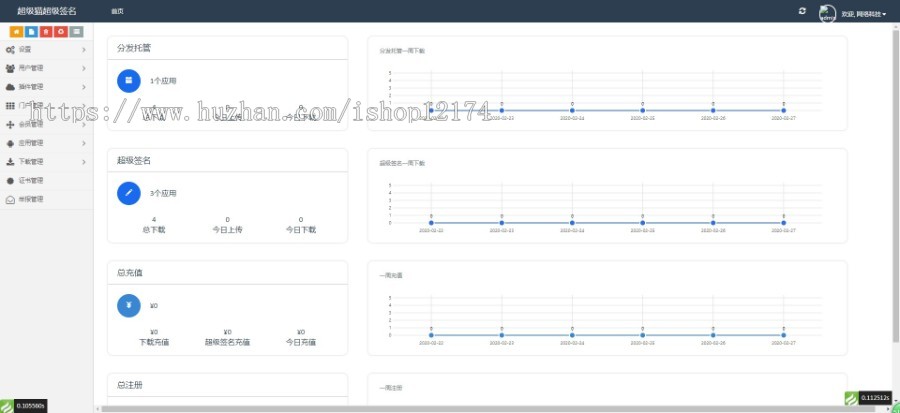Click the 用户管理 users icon

point(10,68)
